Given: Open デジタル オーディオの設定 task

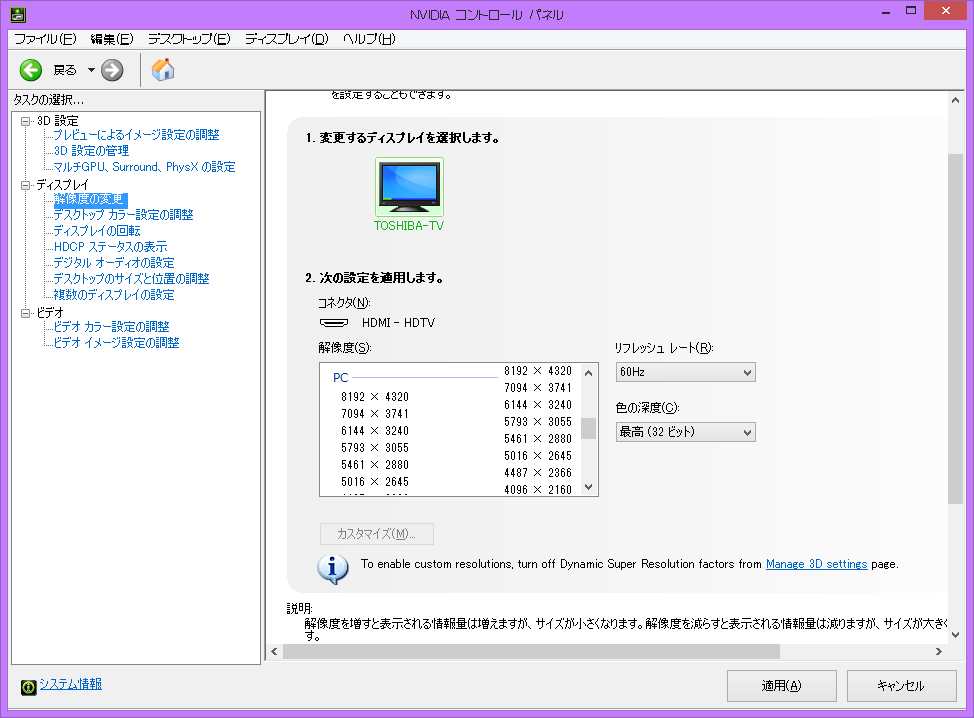Looking at the screenshot, I should [x=114, y=263].
